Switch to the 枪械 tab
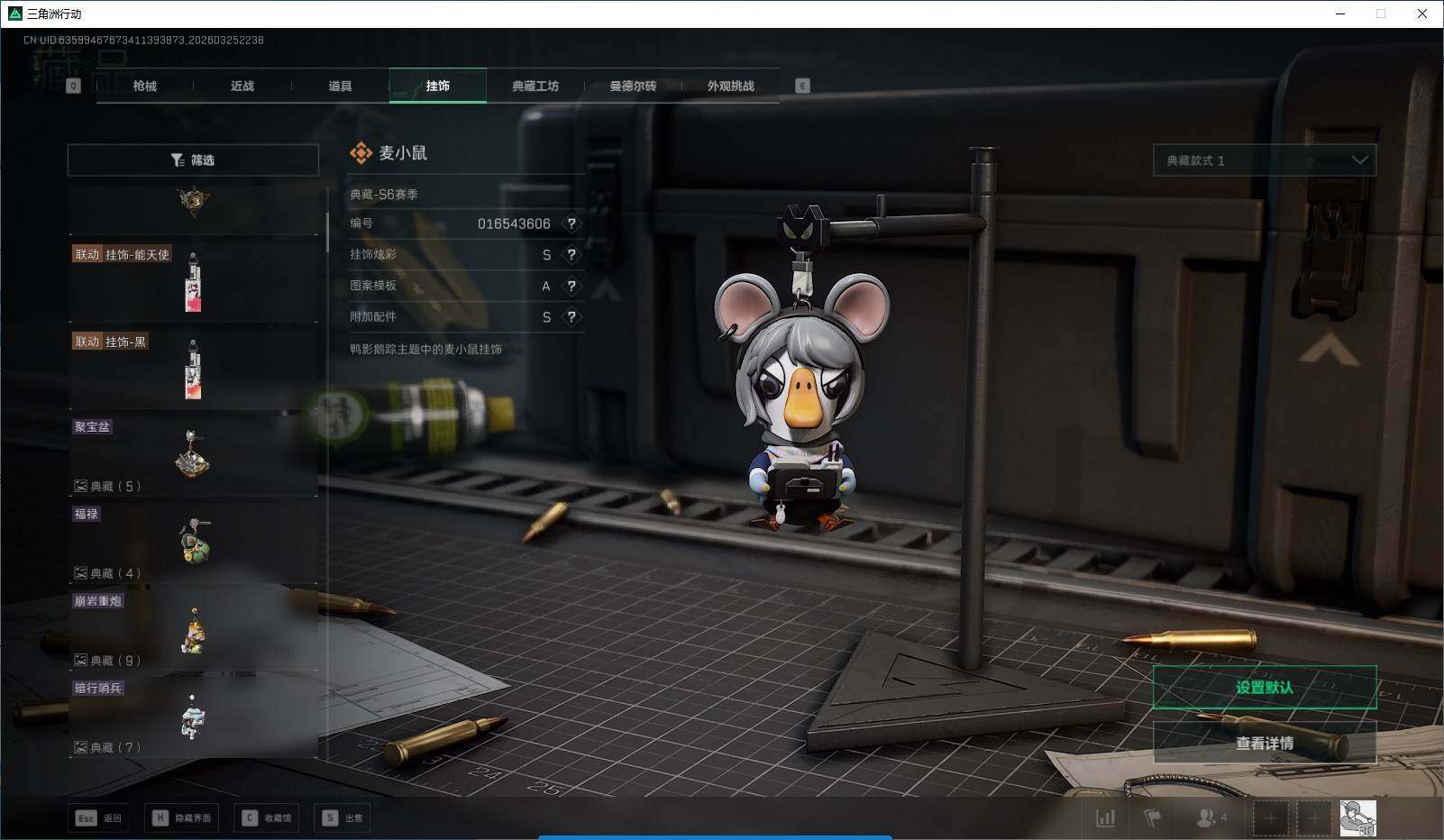 coord(144,86)
